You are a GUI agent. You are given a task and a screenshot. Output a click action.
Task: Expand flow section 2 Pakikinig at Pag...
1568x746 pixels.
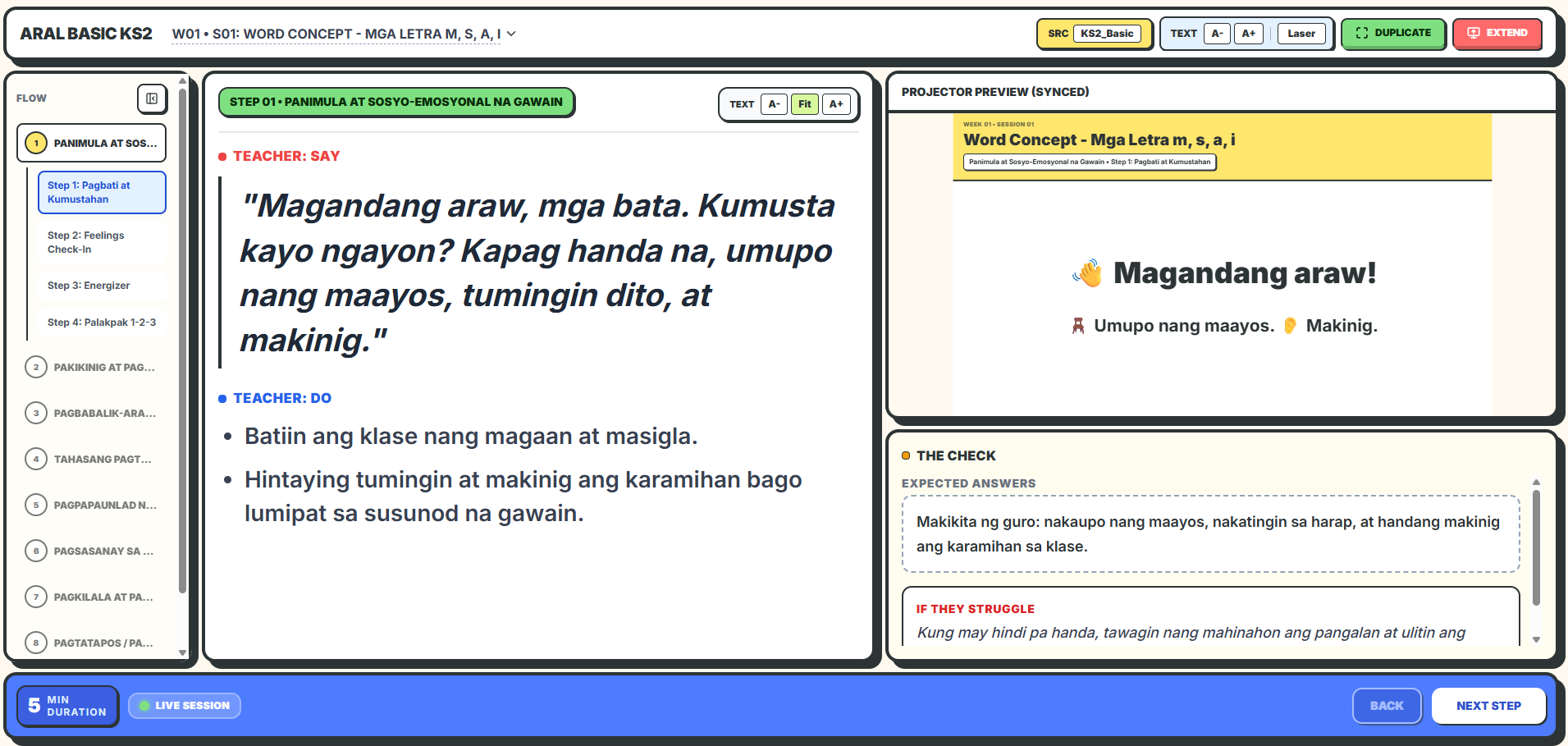[92, 367]
